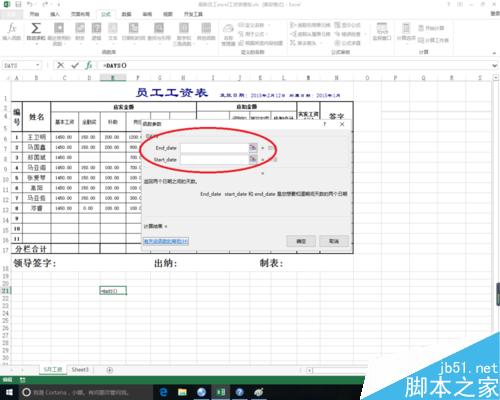The image size is (500, 400).
Task: Select row 21 header
Action: tap(5, 291)
